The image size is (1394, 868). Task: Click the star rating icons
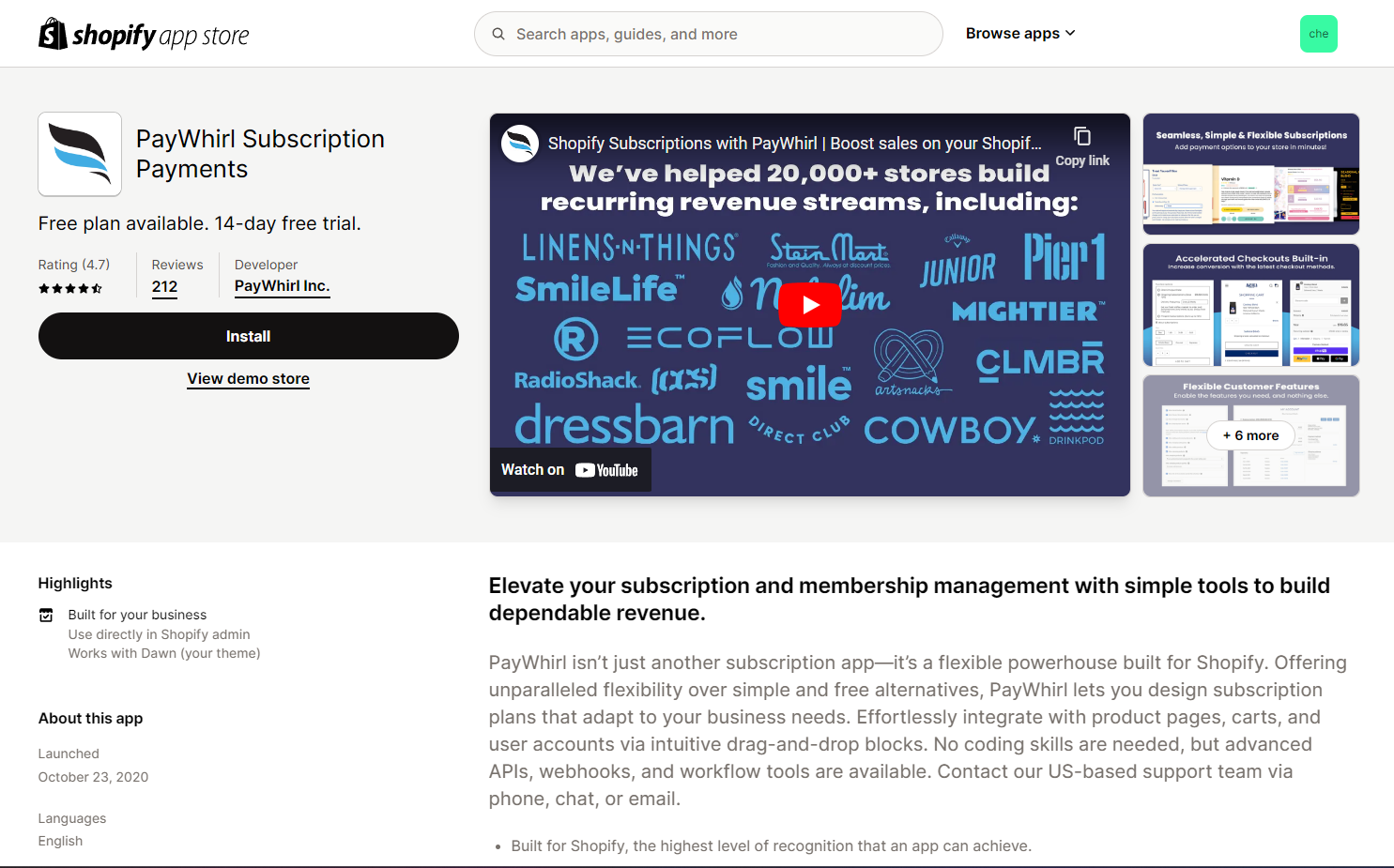coord(70,289)
